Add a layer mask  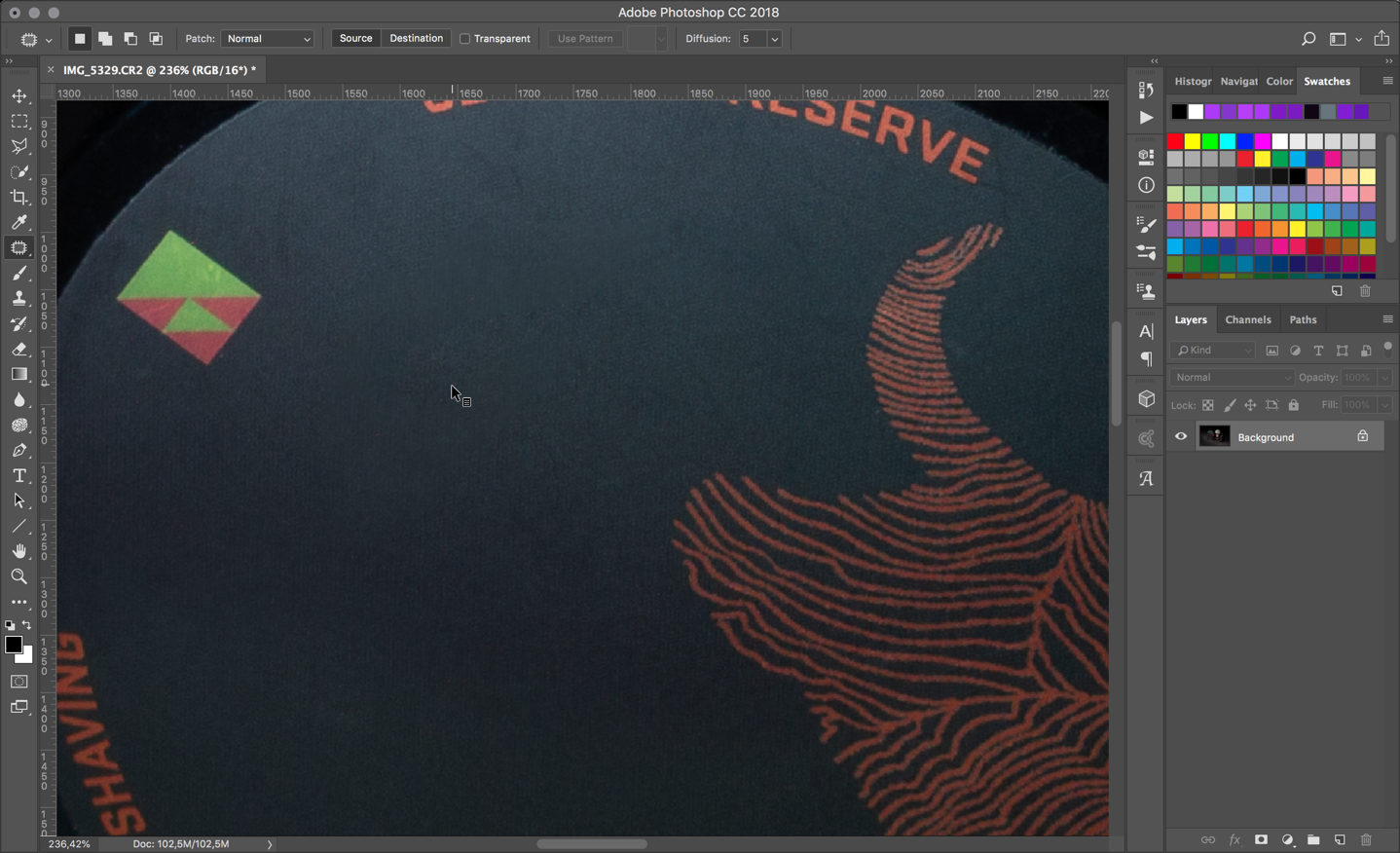click(1261, 839)
